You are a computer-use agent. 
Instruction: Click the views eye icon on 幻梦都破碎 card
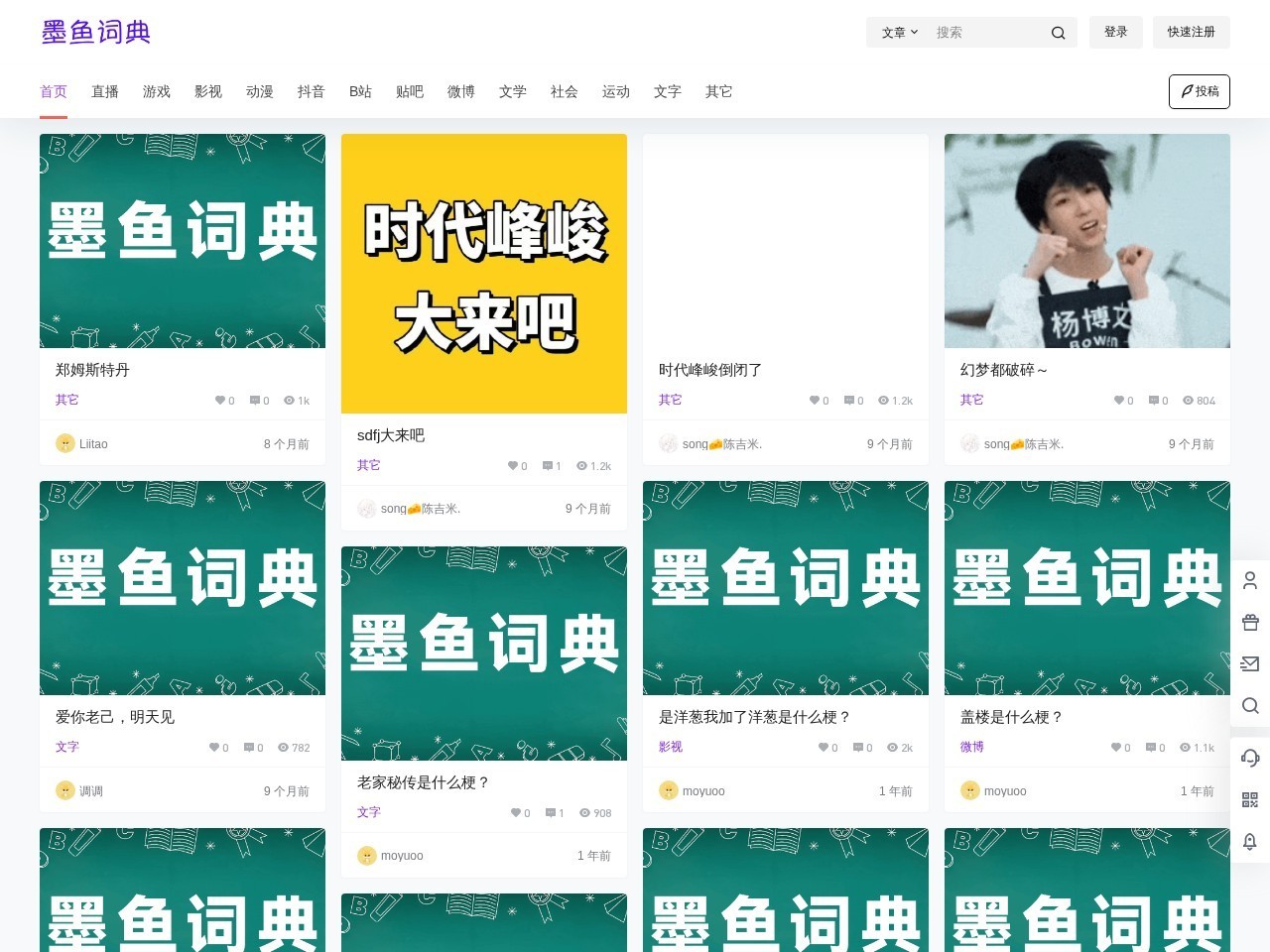coord(1188,401)
